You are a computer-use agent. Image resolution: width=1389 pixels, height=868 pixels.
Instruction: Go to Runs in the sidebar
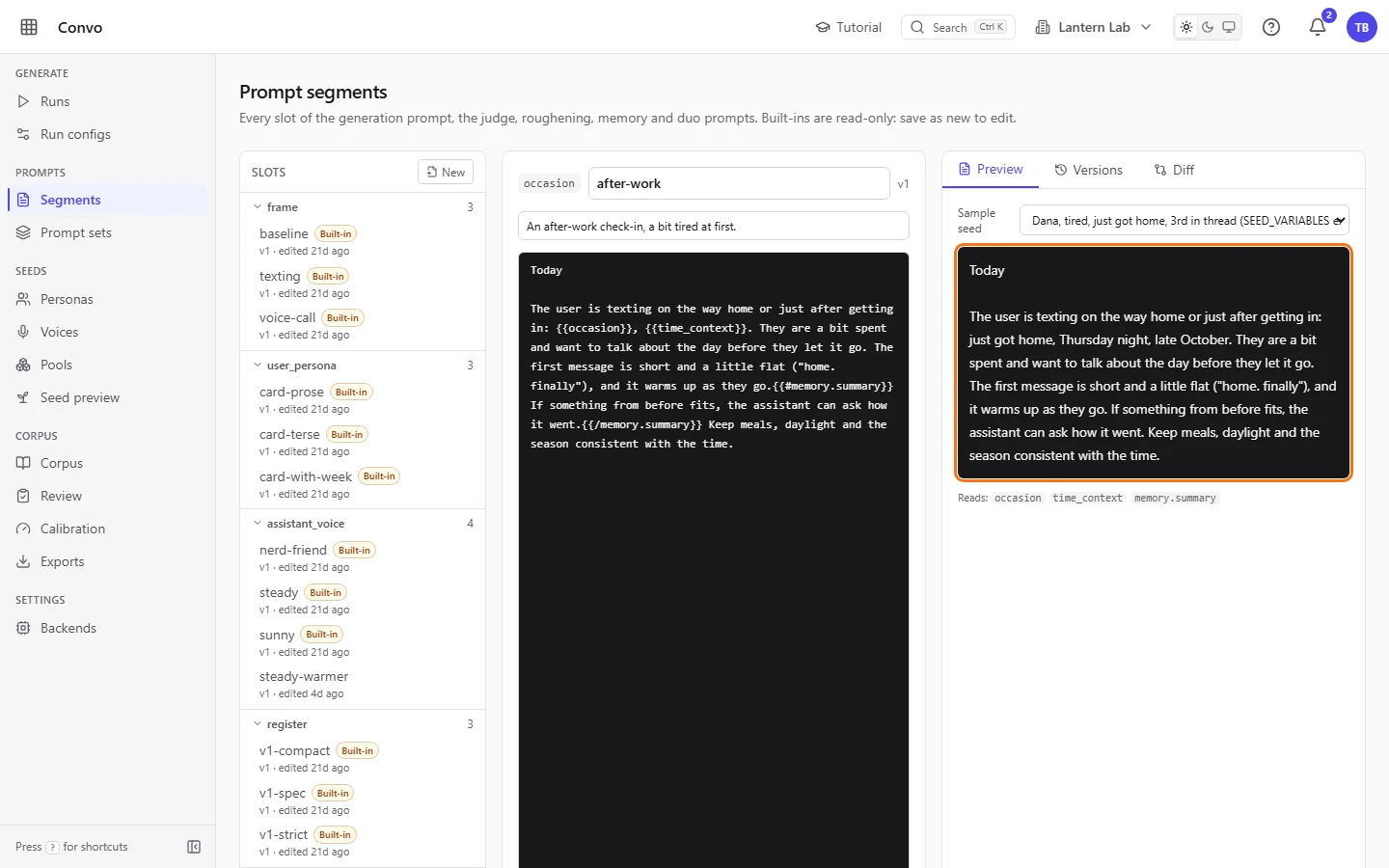tap(107, 101)
